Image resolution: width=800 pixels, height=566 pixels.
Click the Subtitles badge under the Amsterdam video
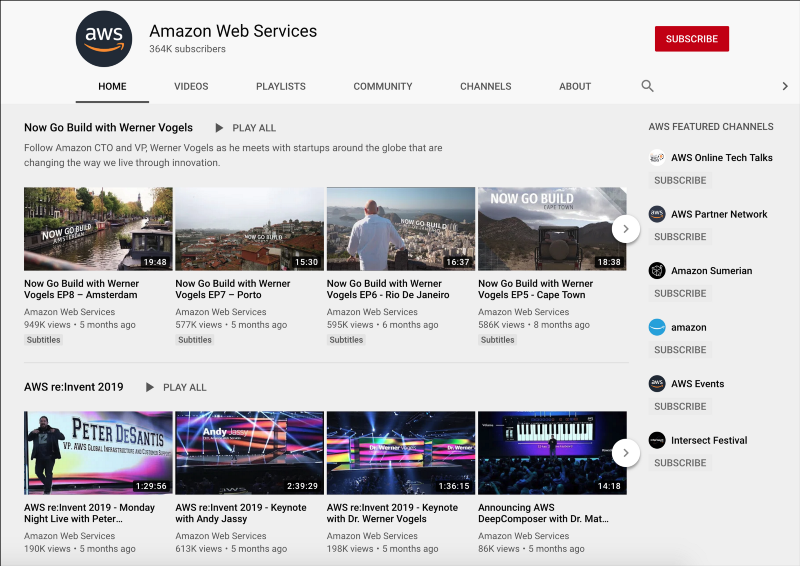tap(43, 340)
